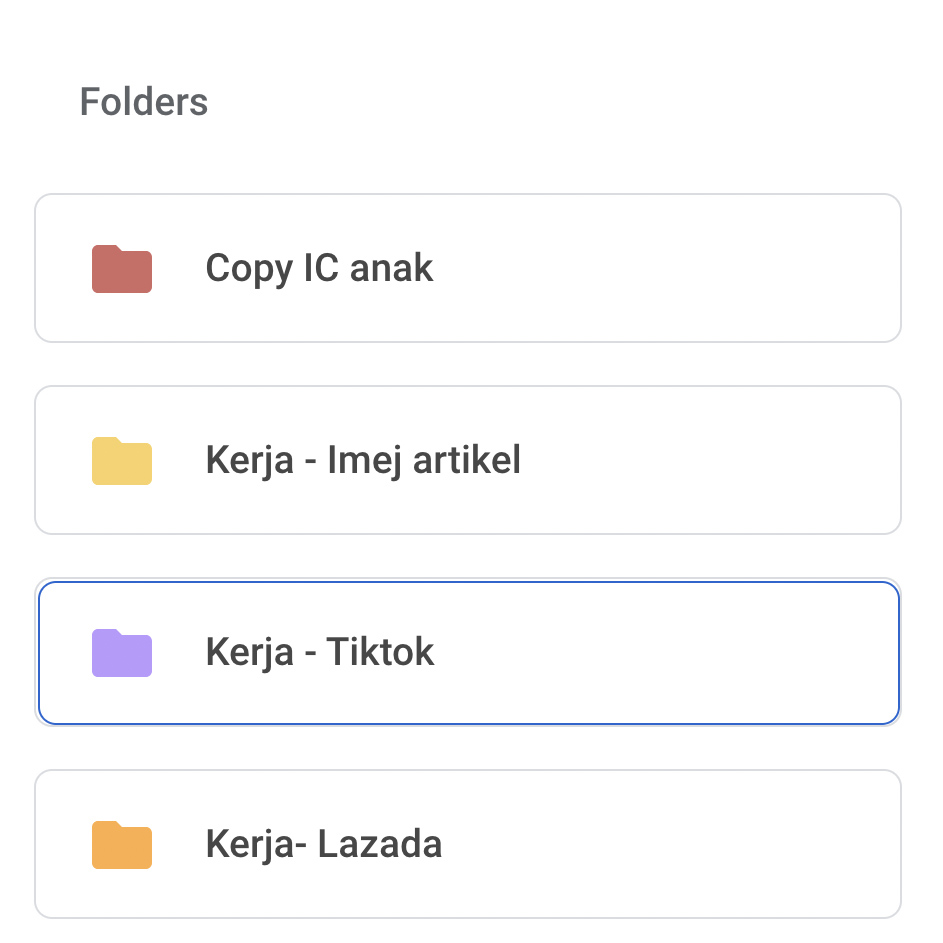
Task: Select the folder card with yellow icon
Action: coord(468,460)
